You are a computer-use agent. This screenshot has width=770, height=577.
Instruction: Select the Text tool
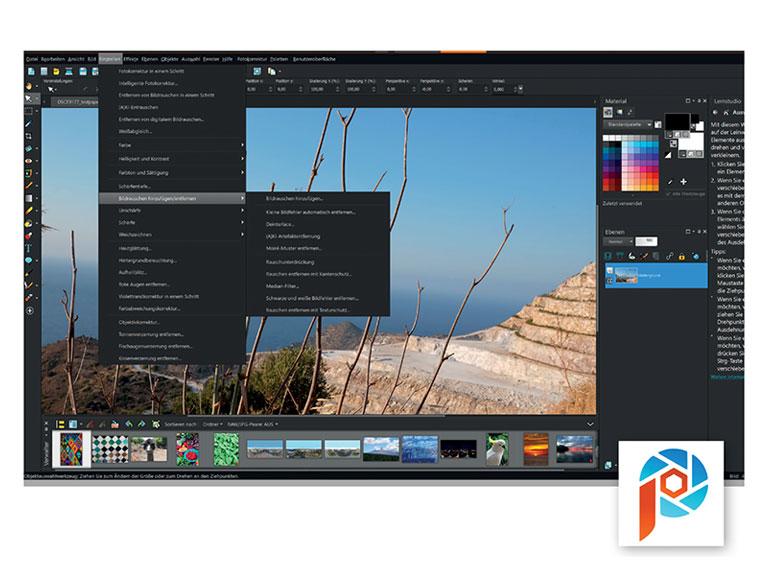click(29, 248)
